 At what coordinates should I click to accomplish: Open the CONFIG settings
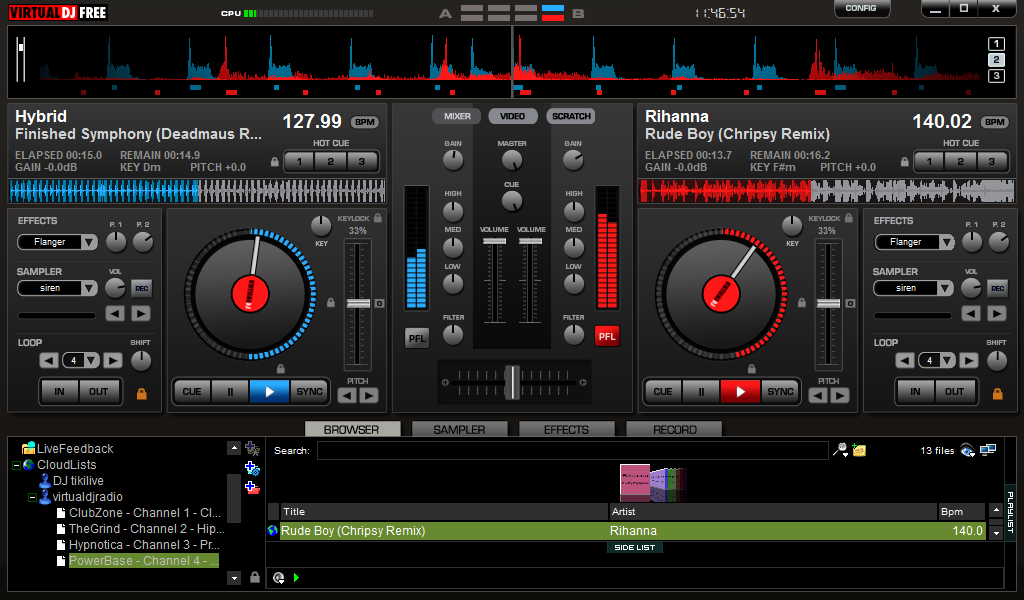861,8
